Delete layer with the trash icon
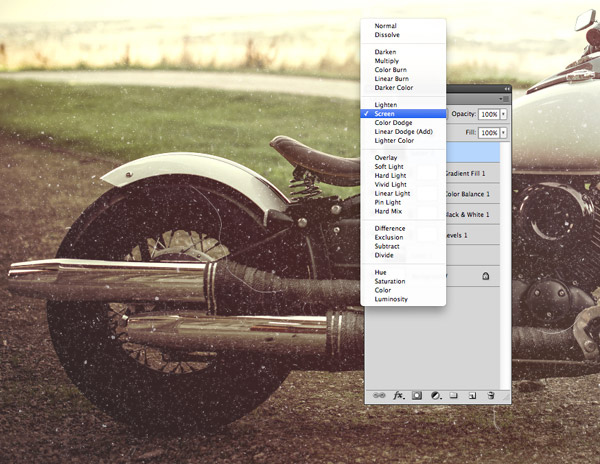Viewport: 600px width, 464px height. [491, 396]
